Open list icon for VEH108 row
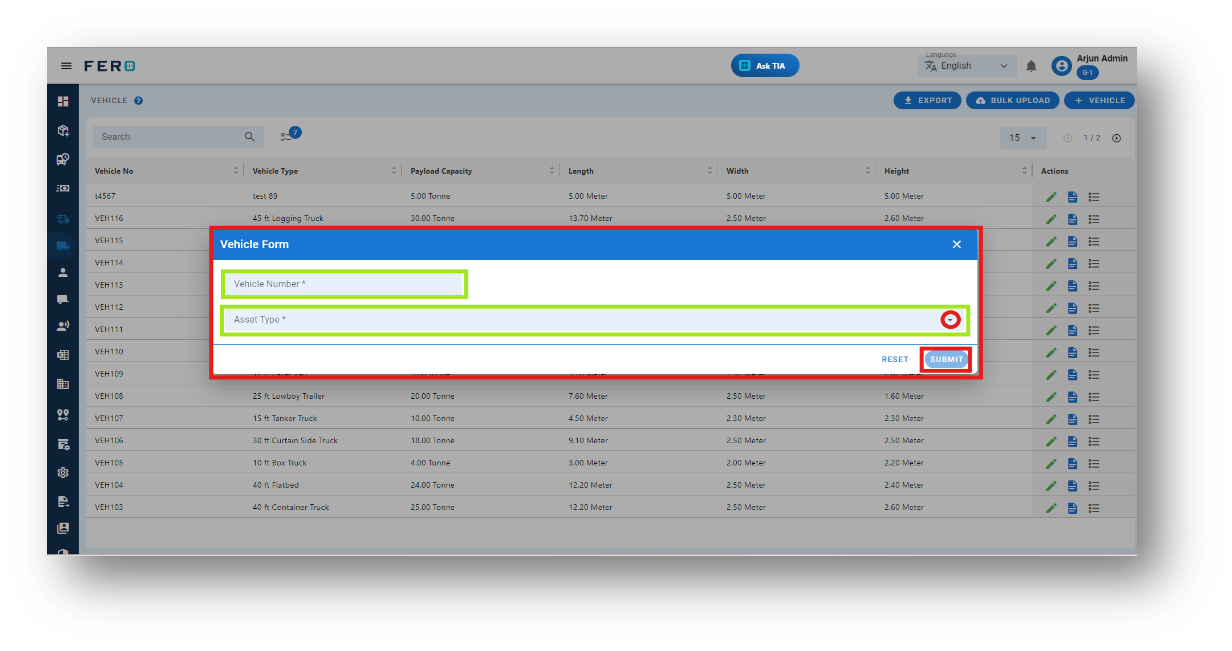Viewport: 1232px width, 651px height. tap(1094, 397)
